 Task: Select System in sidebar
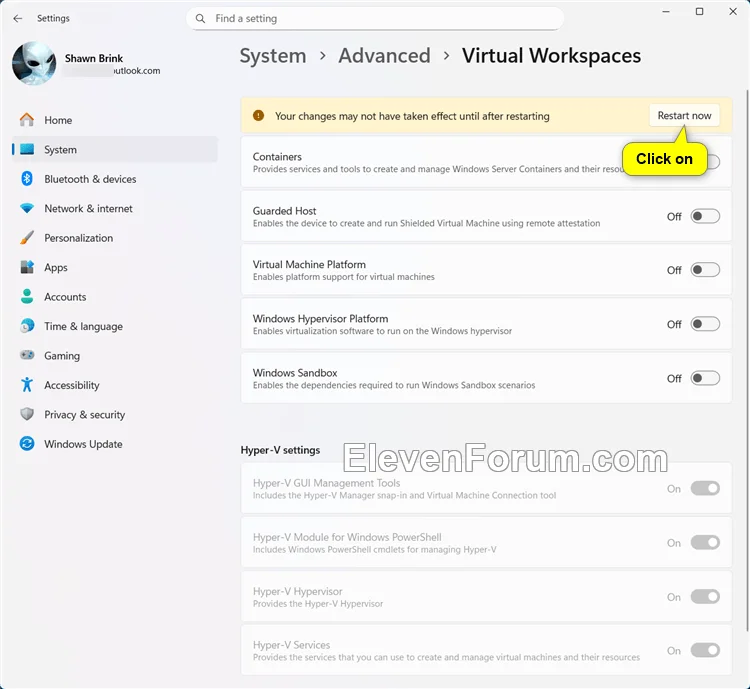coord(115,149)
